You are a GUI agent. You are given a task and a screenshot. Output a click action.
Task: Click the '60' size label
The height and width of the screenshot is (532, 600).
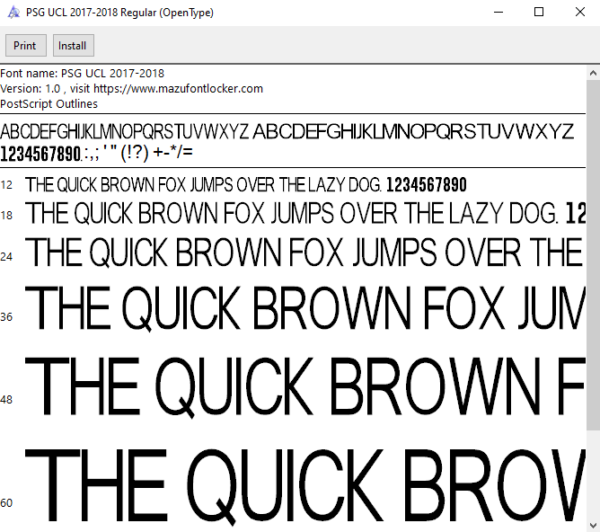(x=7, y=503)
